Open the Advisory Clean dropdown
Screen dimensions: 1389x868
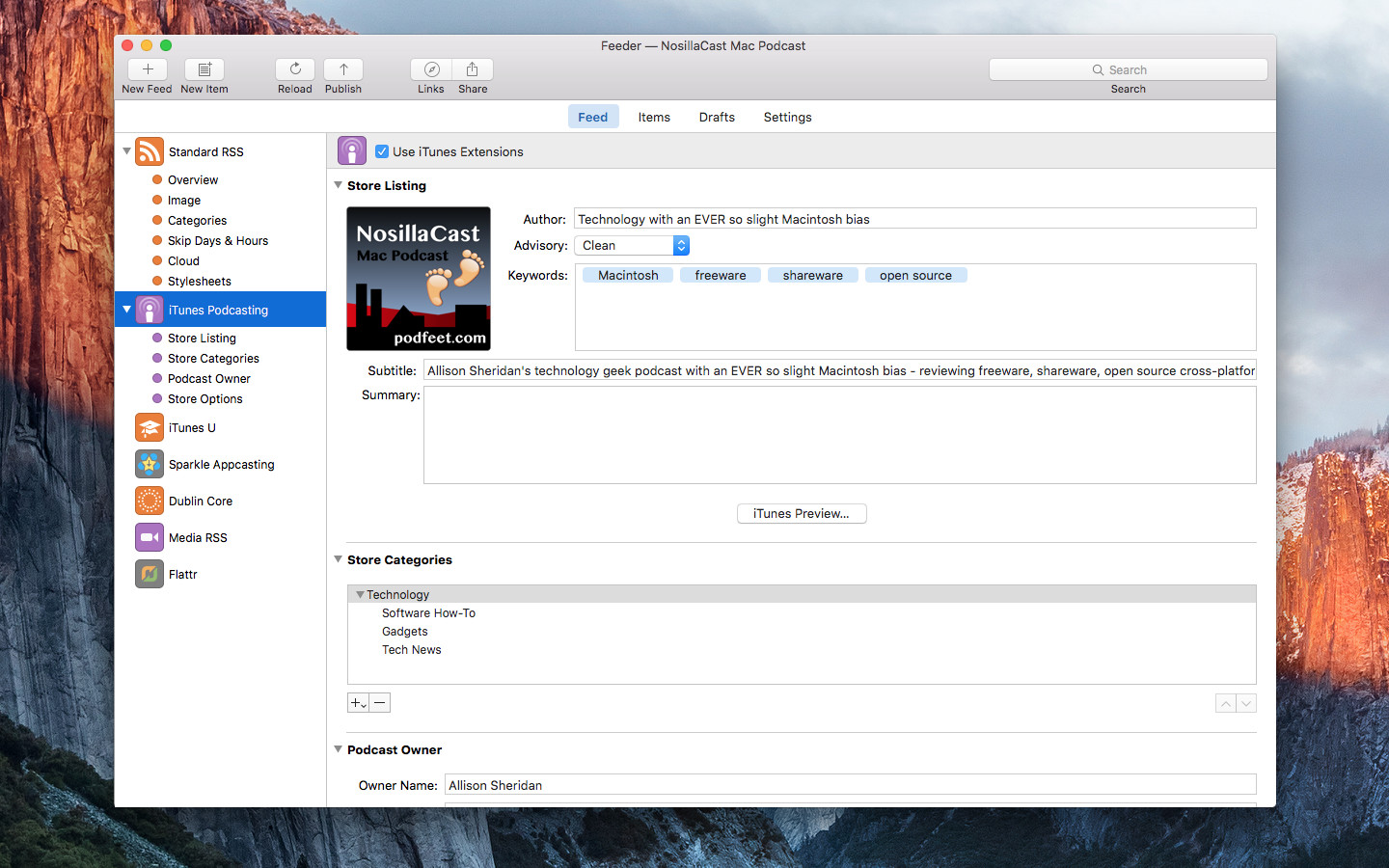(x=632, y=245)
